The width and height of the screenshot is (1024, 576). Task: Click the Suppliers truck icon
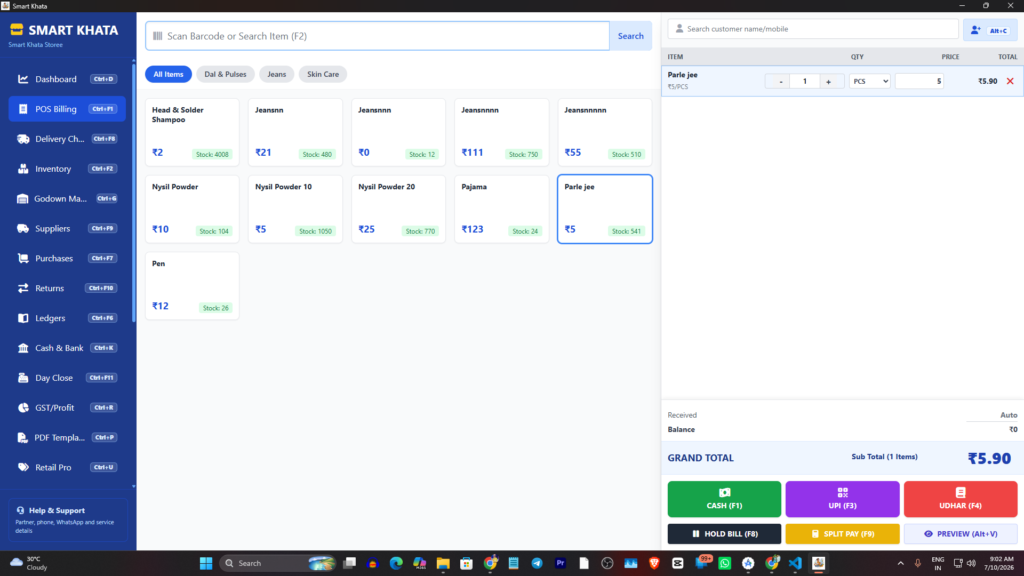(23, 229)
